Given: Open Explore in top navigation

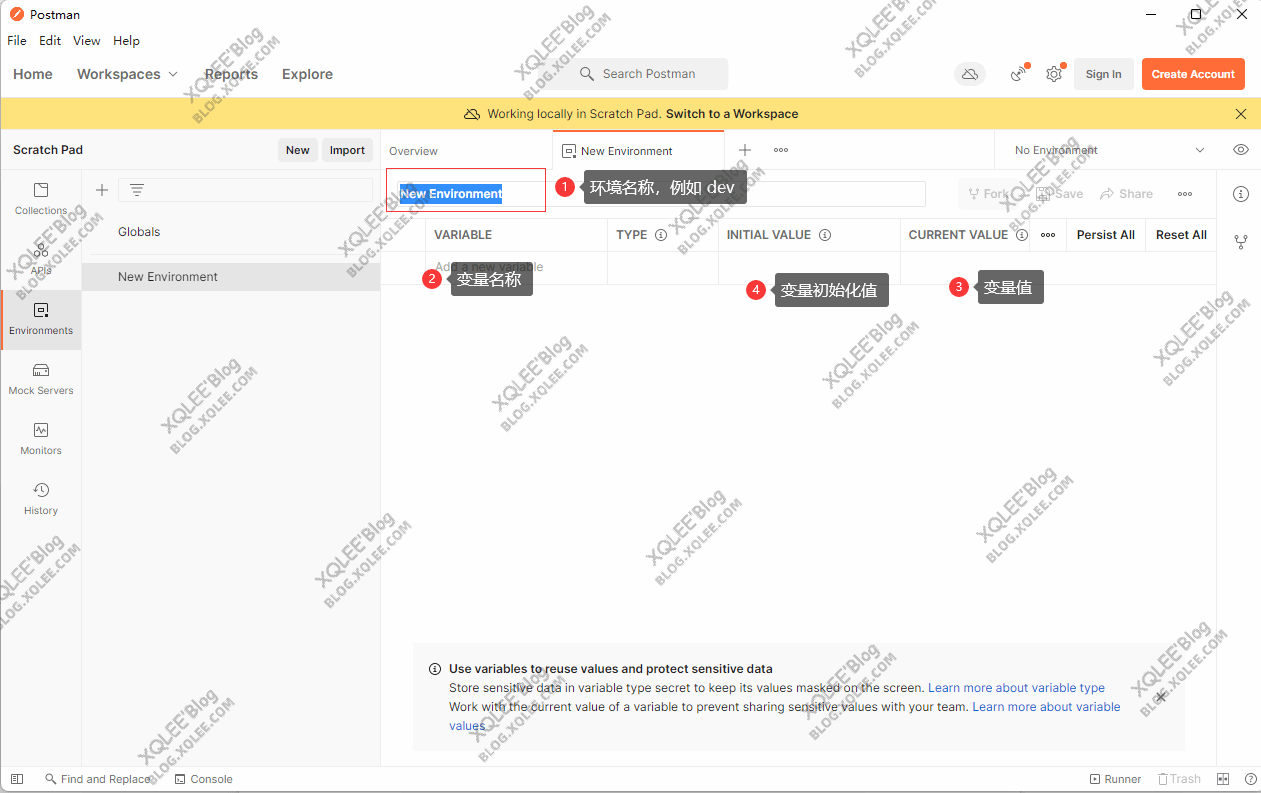Looking at the screenshot, I should (x=307, y=74).
